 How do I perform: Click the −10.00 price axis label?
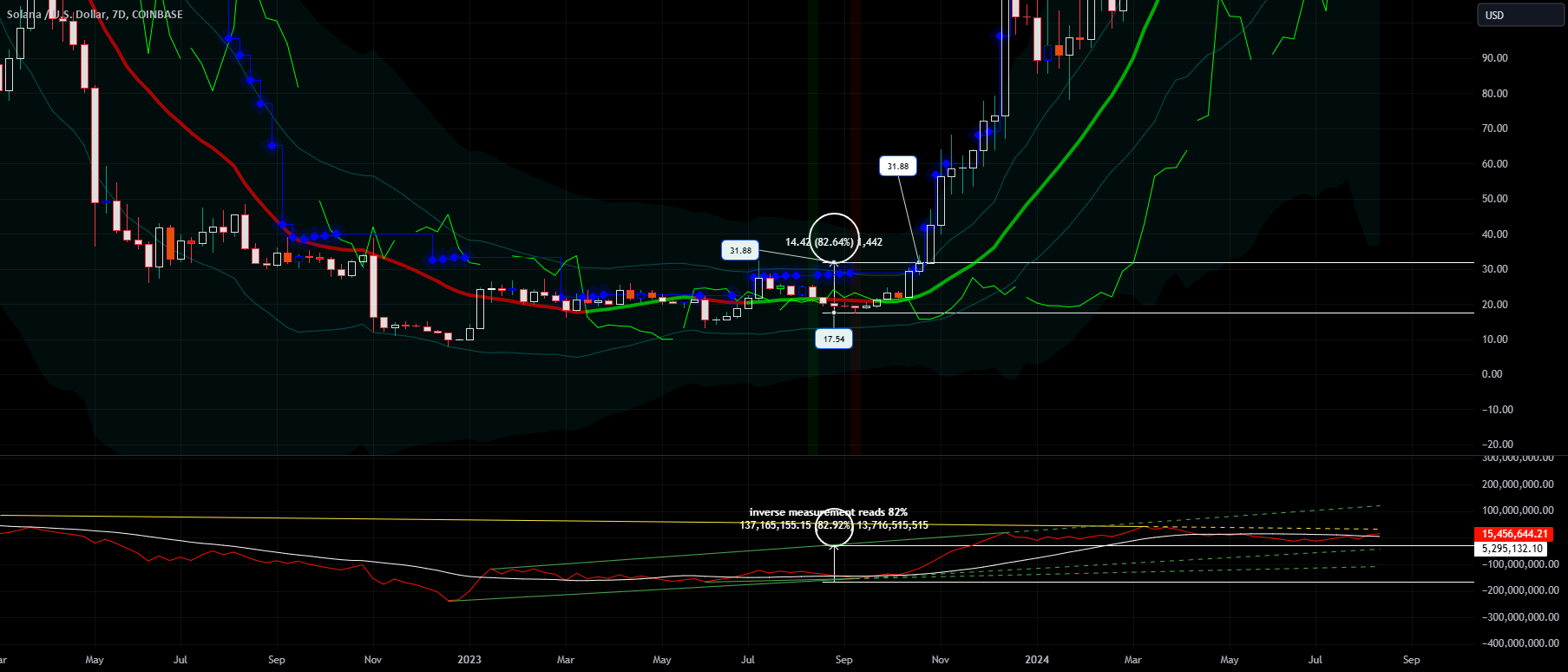point(1497,410)
